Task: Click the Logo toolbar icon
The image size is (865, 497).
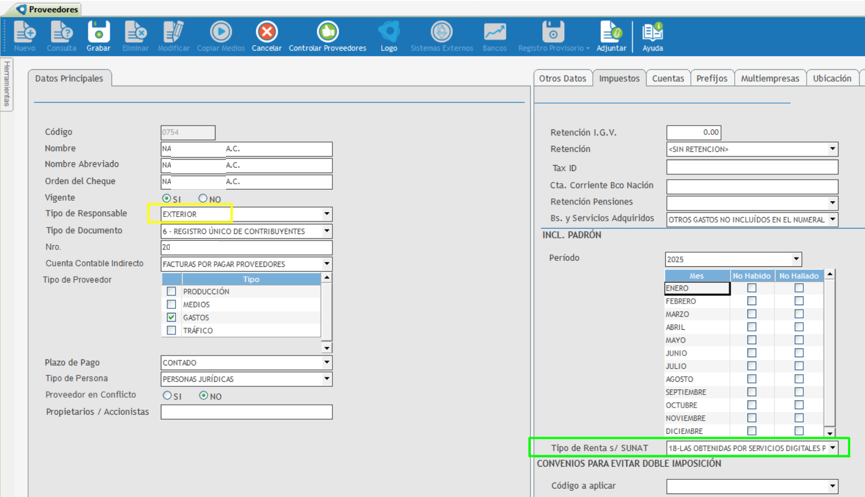Action: (x=389, y=36)
